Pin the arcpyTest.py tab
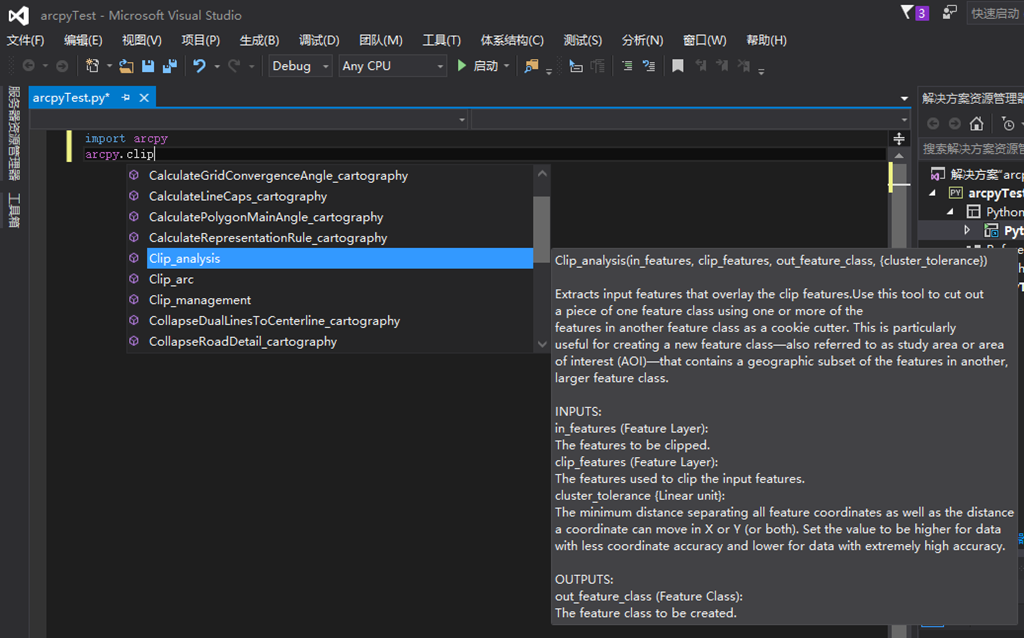1024x638 pixels. (x=125, y=97)
